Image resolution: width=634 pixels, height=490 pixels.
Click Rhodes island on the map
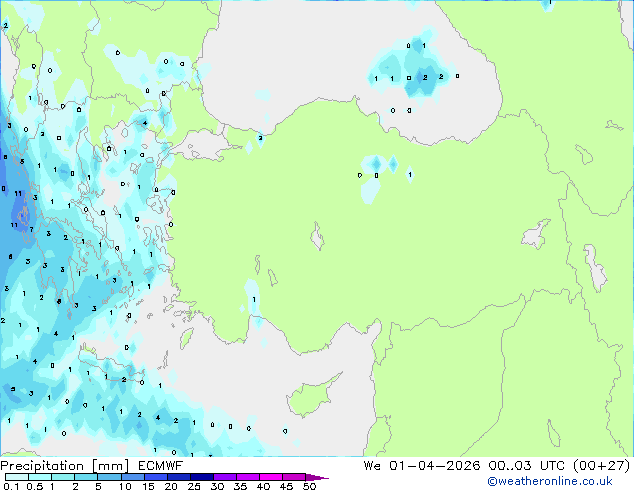[186, 338]
